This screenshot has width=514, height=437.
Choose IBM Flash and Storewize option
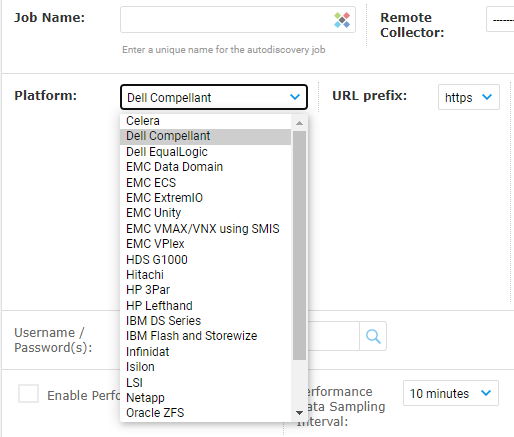tap(206, 336)
